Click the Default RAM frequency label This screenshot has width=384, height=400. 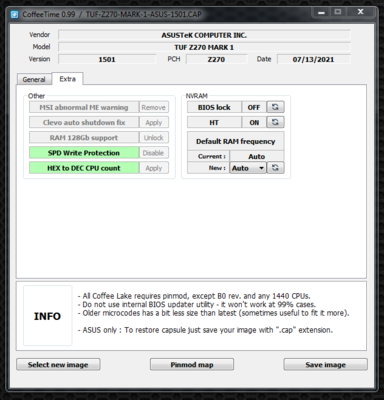pos(236,141)
